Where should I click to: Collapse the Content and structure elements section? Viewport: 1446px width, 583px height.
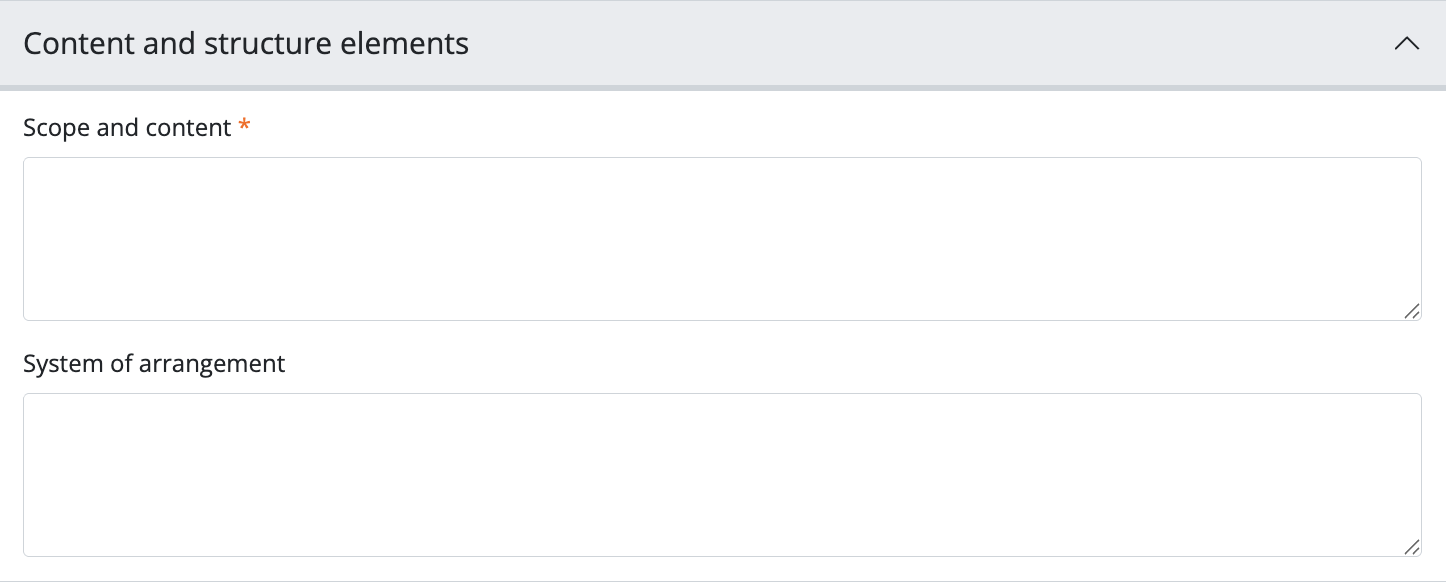[1406, 44]
